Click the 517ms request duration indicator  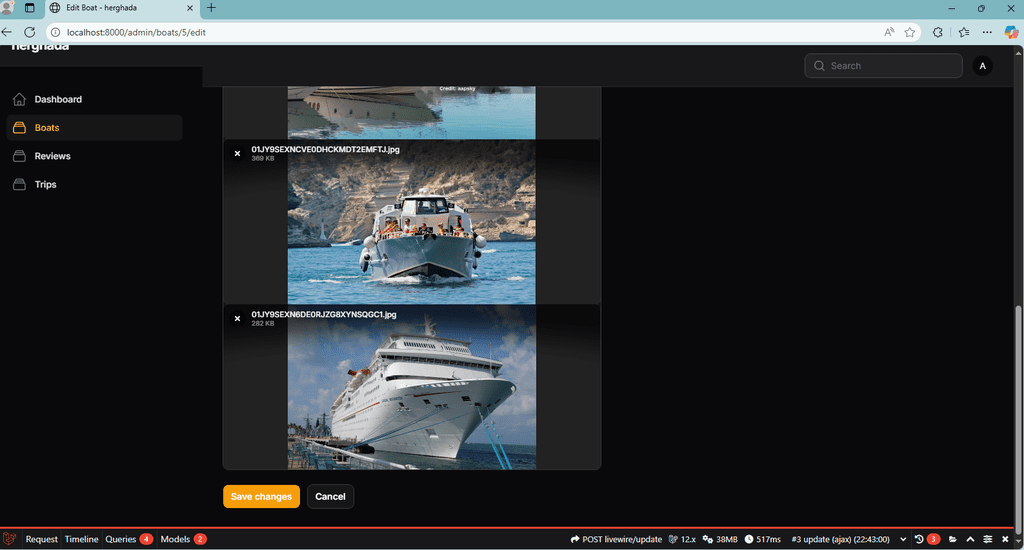(763, 540)
